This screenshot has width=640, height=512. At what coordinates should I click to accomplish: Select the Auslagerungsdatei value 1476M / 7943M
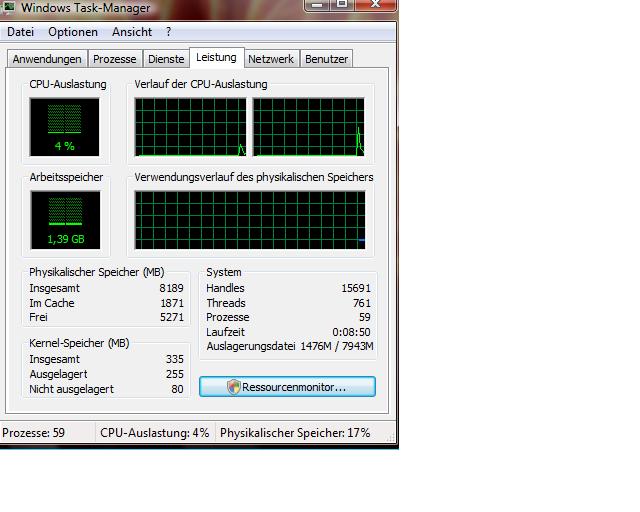pyautogui.click(x=337, y=346)
